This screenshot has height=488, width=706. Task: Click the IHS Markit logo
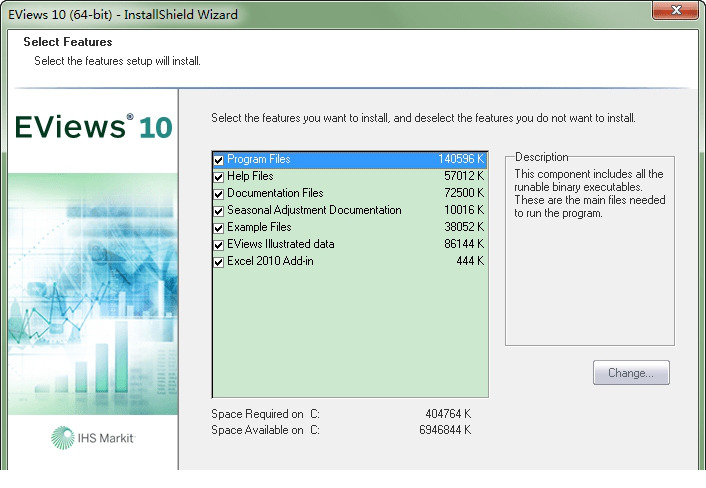[93, 438]
